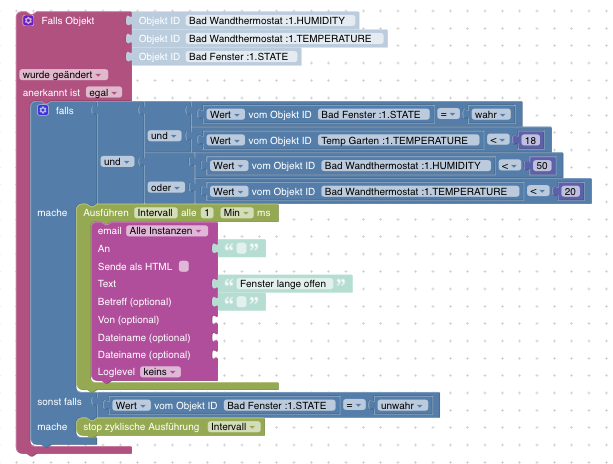Screen dimensions: 613x464
Task: Open less-than dropdown beside value 18
Action: [498, 140]
